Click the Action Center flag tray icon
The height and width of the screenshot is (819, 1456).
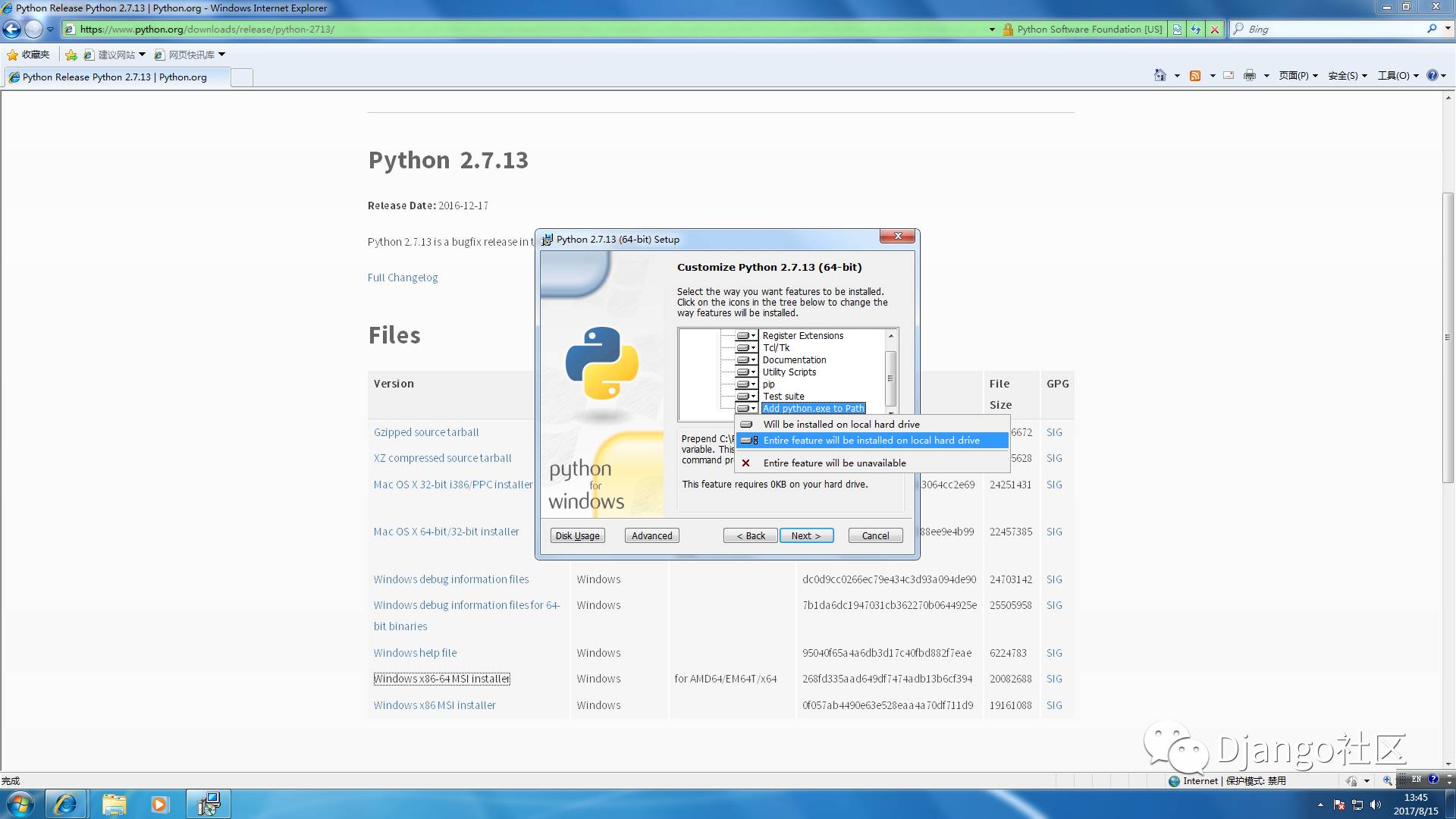pos(1339,805)
